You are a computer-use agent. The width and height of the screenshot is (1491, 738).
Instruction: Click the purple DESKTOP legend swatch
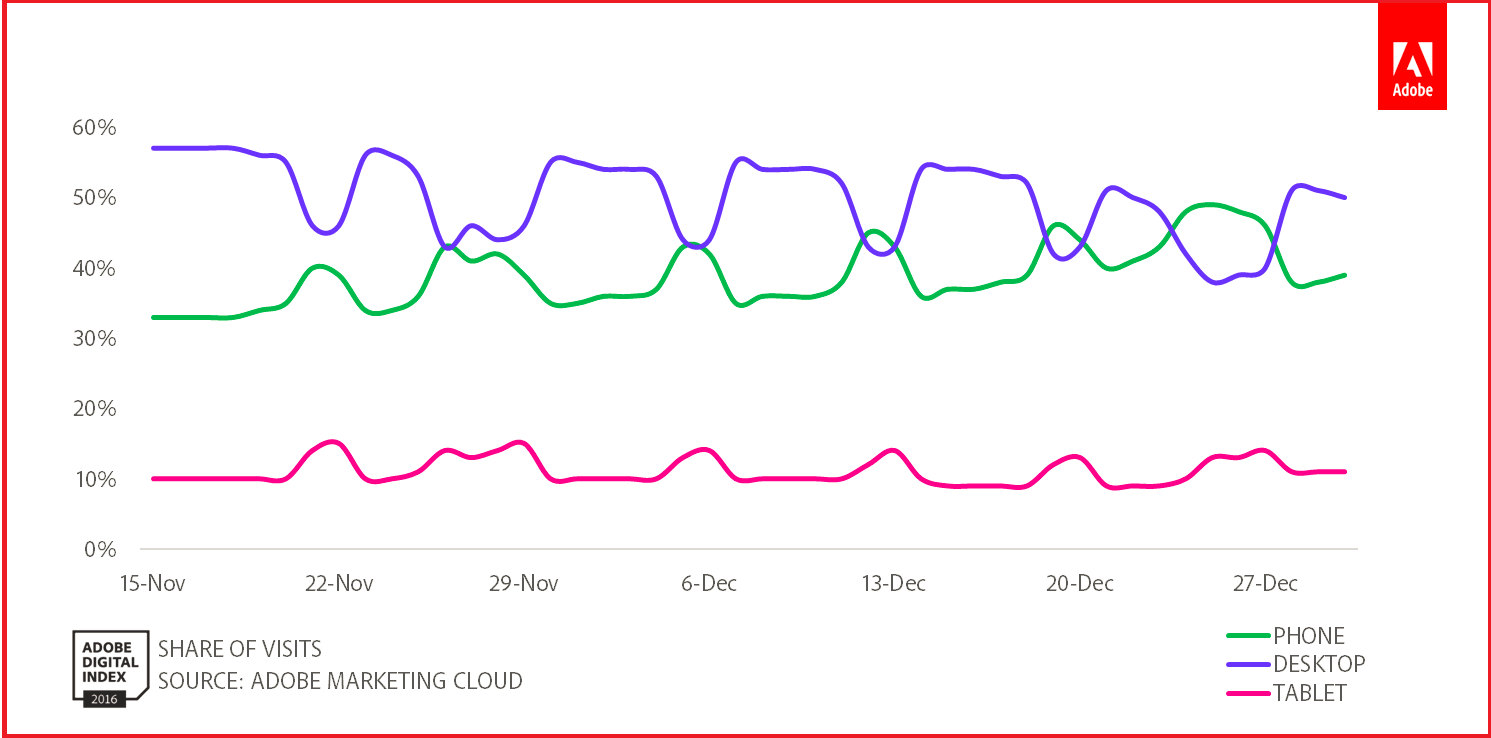pos(1248,664)
